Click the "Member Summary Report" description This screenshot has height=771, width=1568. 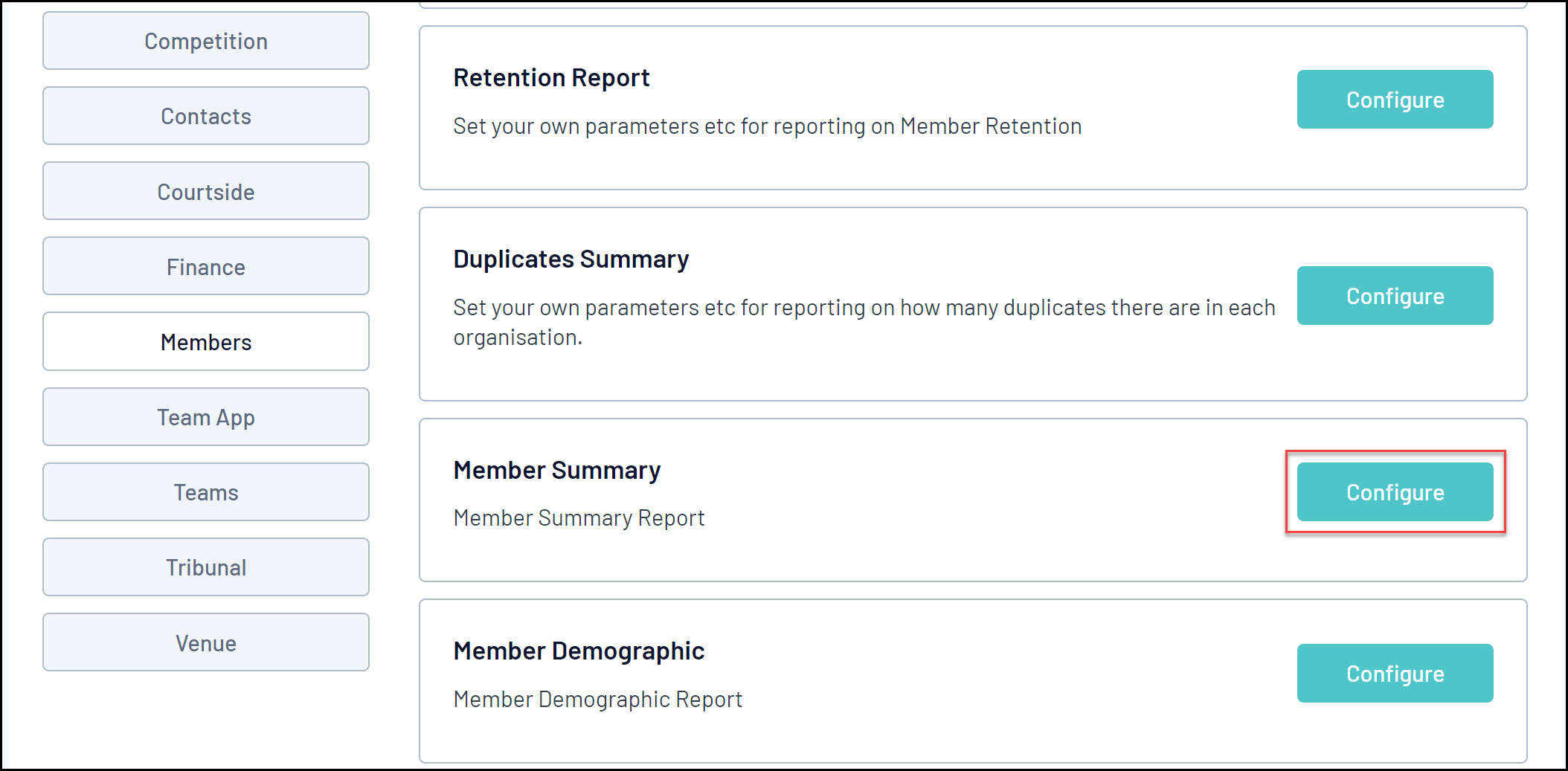coord(579,517)
